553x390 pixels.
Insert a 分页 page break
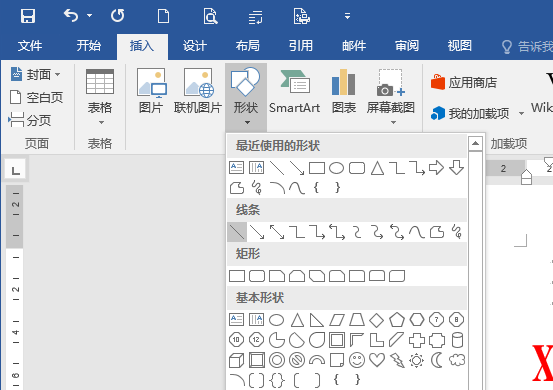click(30, 120)
